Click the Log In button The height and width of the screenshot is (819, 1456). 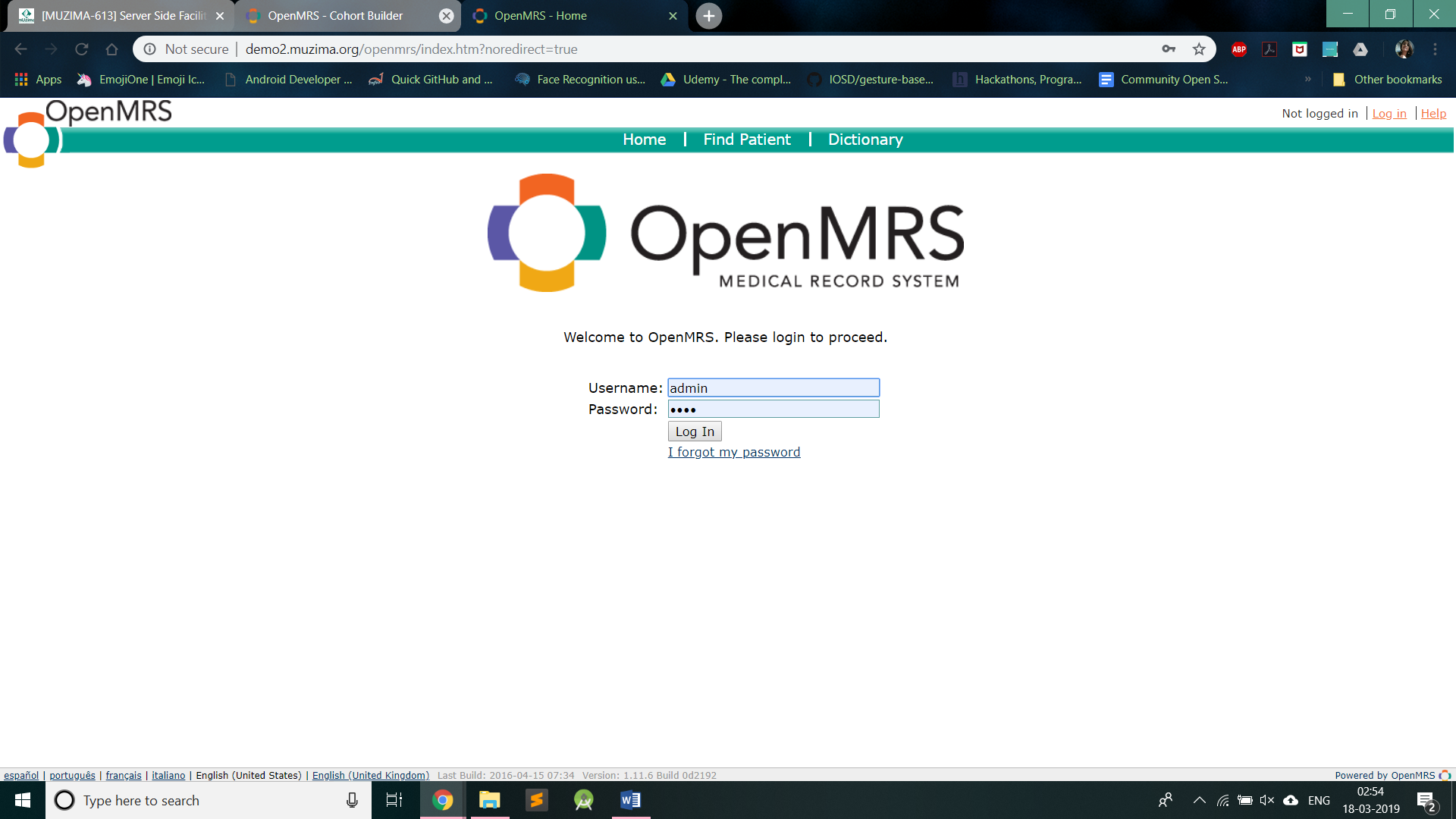tap(695, 431)
